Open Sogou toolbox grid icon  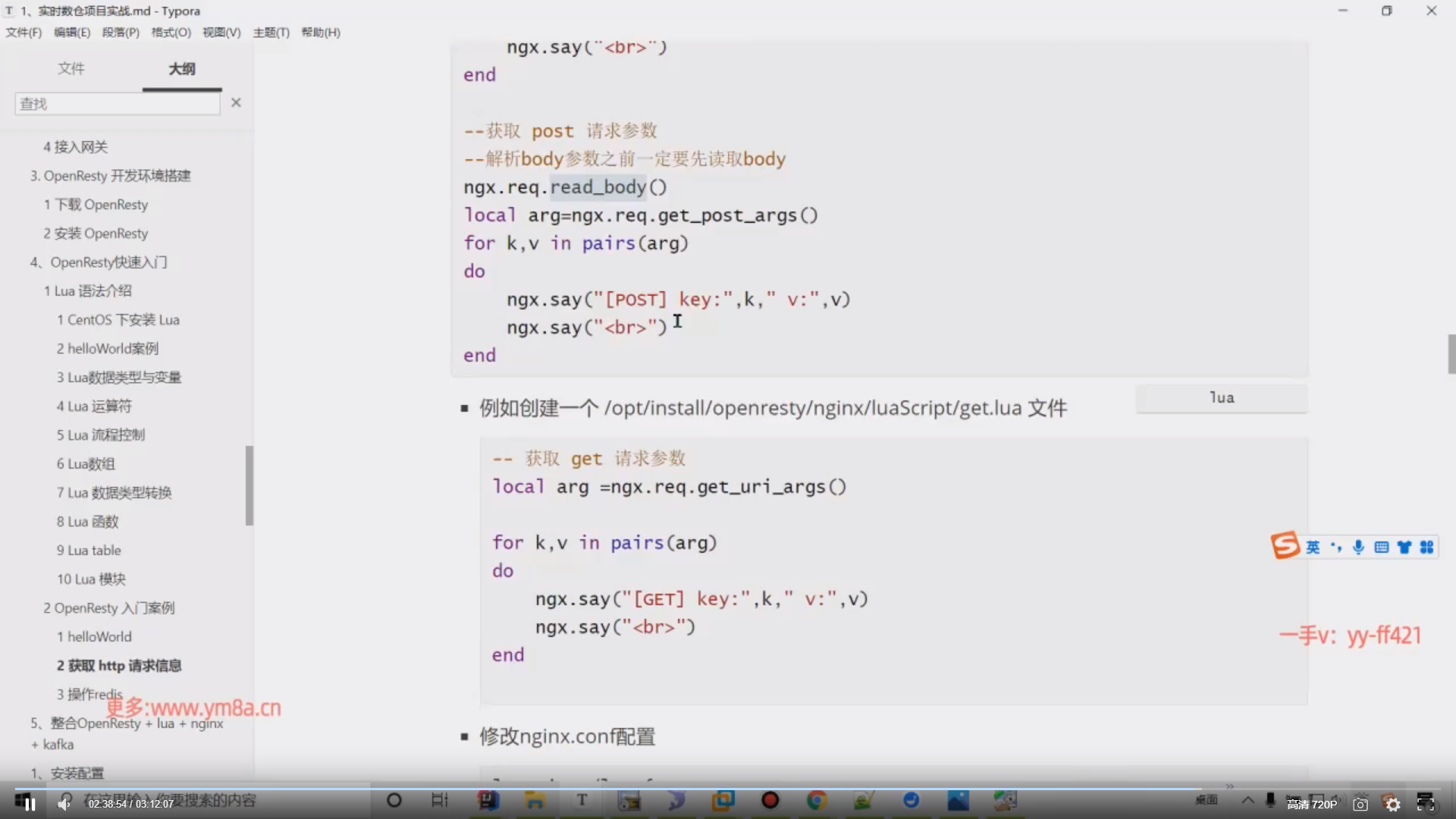(1426, 547)
